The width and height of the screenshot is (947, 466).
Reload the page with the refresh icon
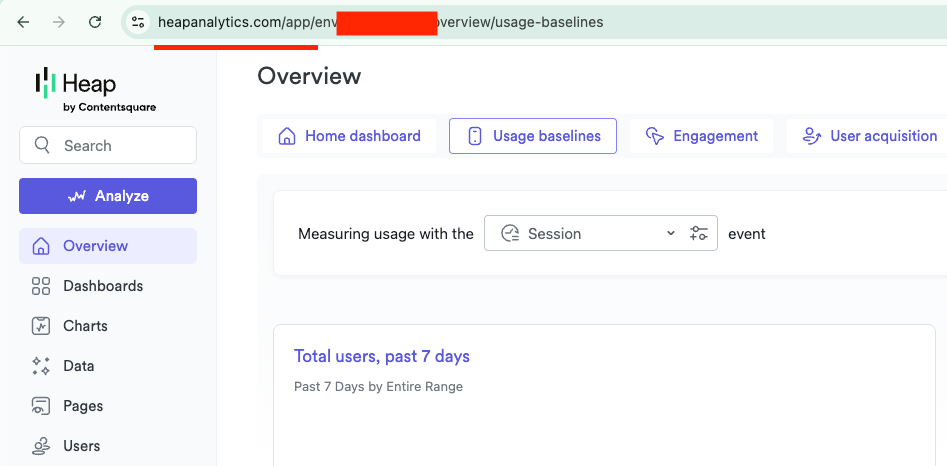[x=95, y=22]
